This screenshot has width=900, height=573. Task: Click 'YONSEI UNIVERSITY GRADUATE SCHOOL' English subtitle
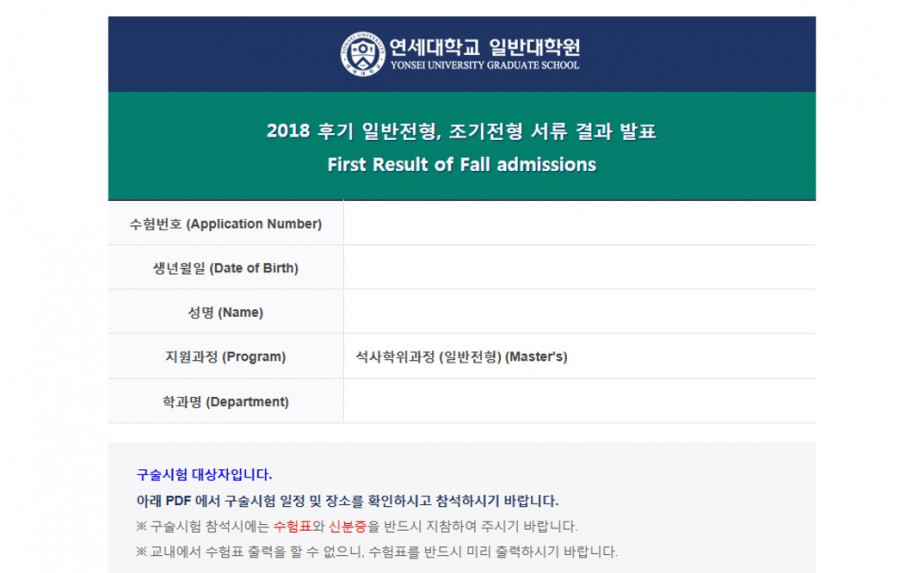(485, 65)
